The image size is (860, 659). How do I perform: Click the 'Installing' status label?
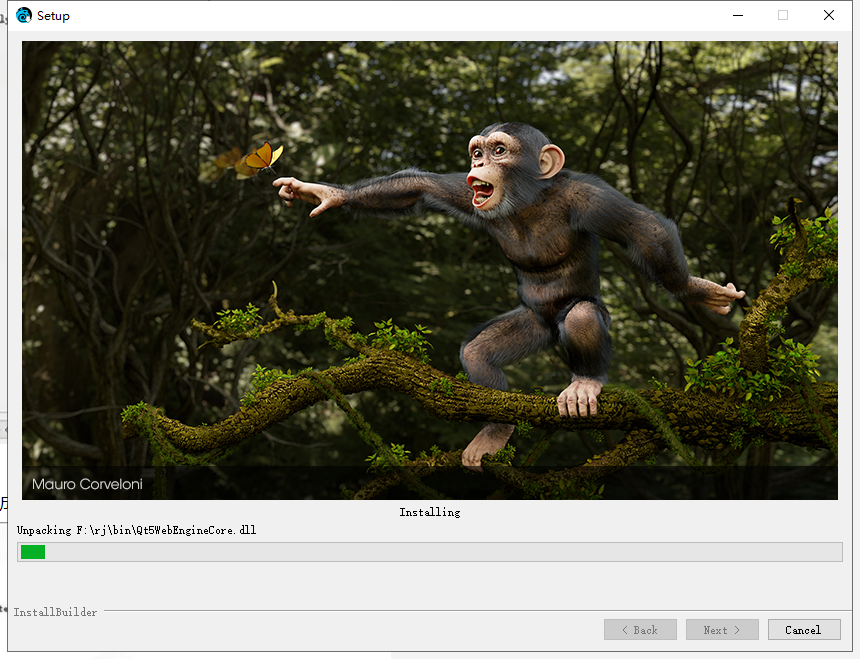tap(429, 512)
